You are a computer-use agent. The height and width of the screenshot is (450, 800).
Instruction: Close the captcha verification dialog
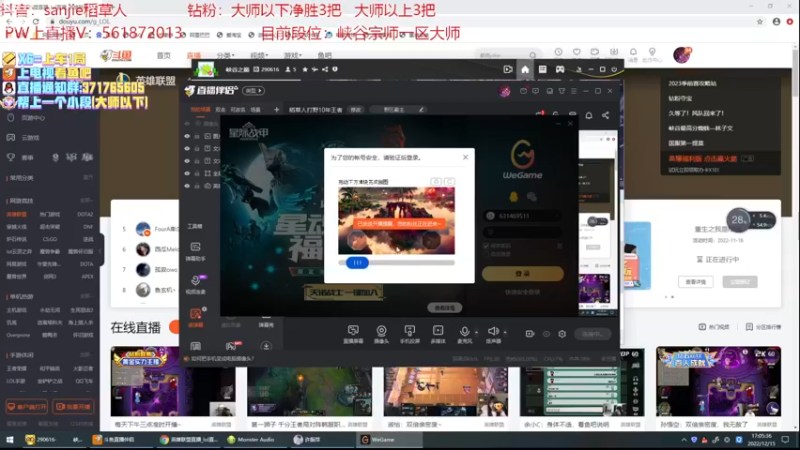(x=465, y=157)
